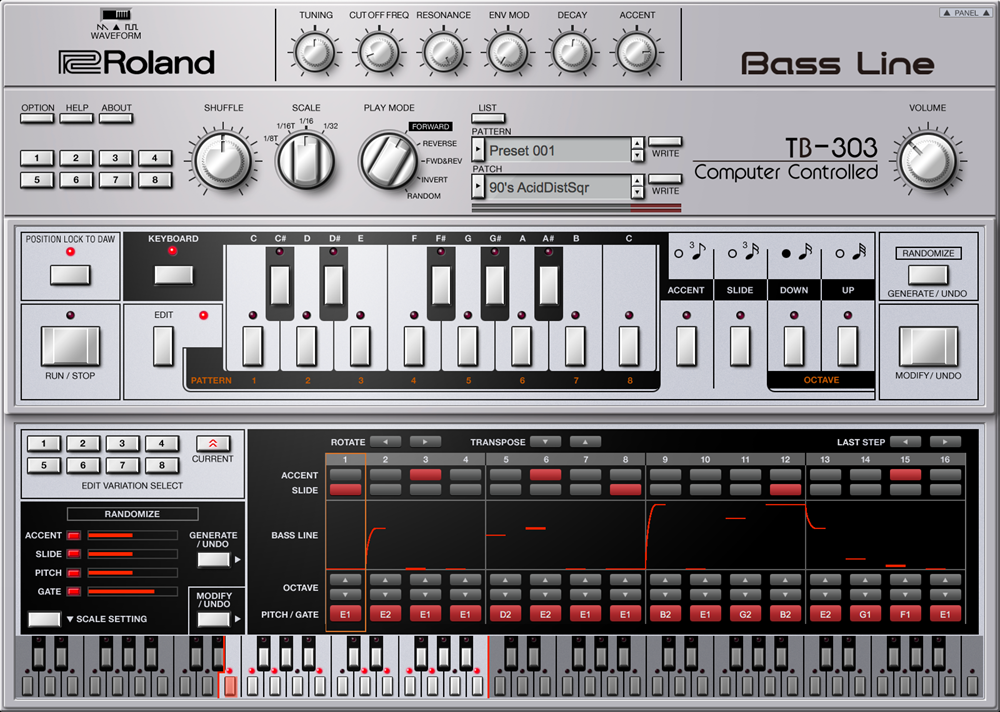This screenshot has height=712, width=1000.
Task: Open the Help menu button
Action: point(77,118)
